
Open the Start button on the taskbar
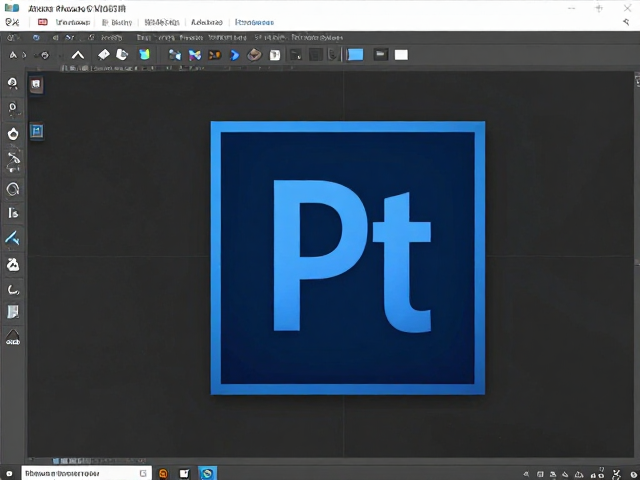pyautogui.click(x=9, y=474)
